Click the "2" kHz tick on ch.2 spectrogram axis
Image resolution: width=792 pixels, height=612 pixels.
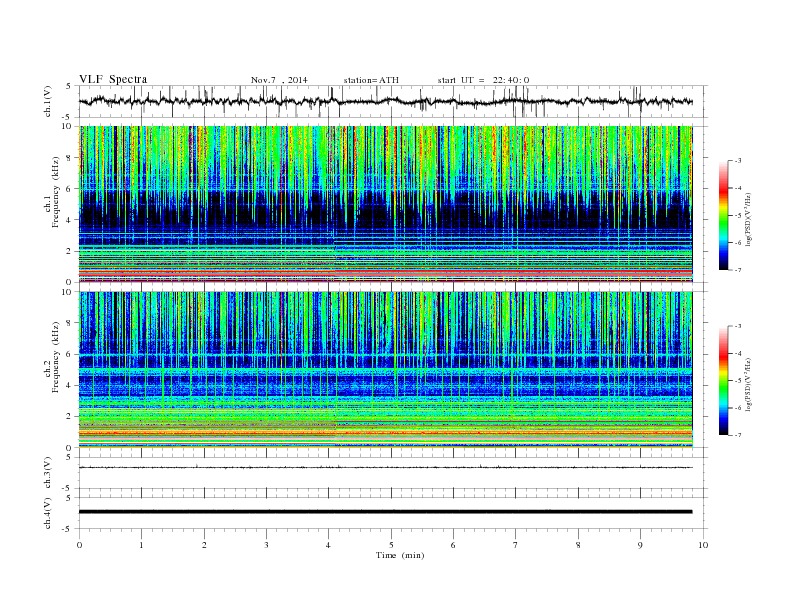tap(70, 417)
